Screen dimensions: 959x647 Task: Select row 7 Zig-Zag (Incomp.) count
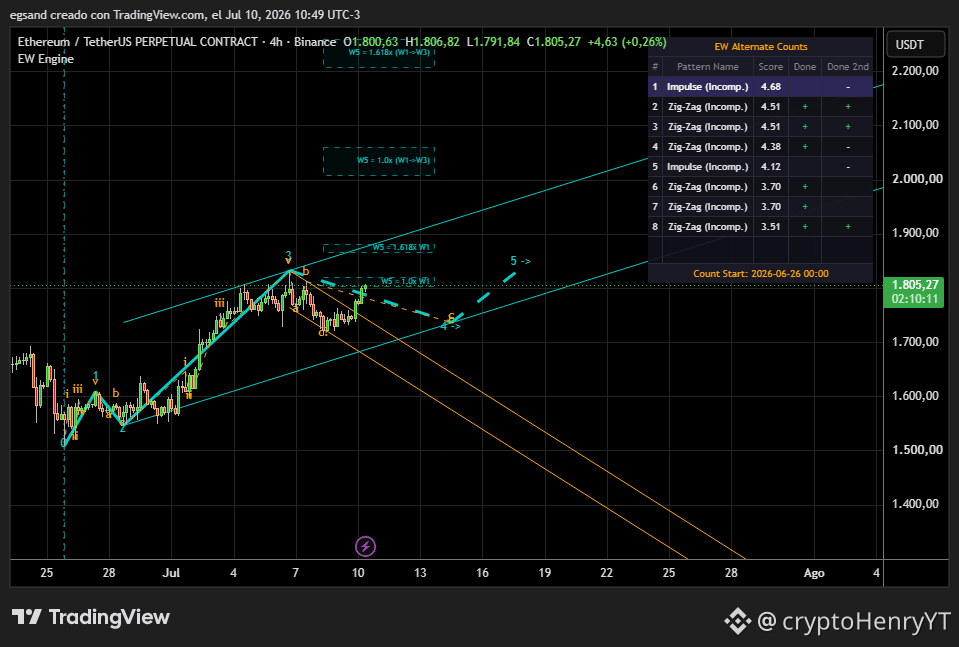point(760,207)
